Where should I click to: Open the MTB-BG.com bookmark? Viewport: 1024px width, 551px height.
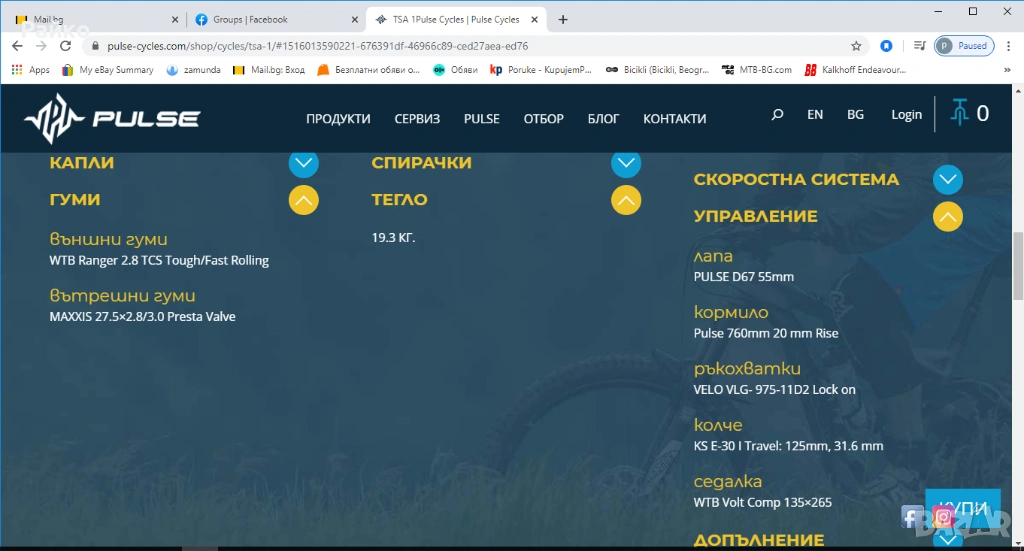tap(756, 70)
